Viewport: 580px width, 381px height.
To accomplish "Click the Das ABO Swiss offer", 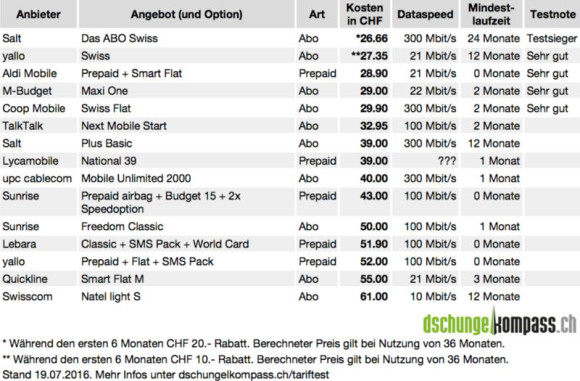I will point(119,38).
